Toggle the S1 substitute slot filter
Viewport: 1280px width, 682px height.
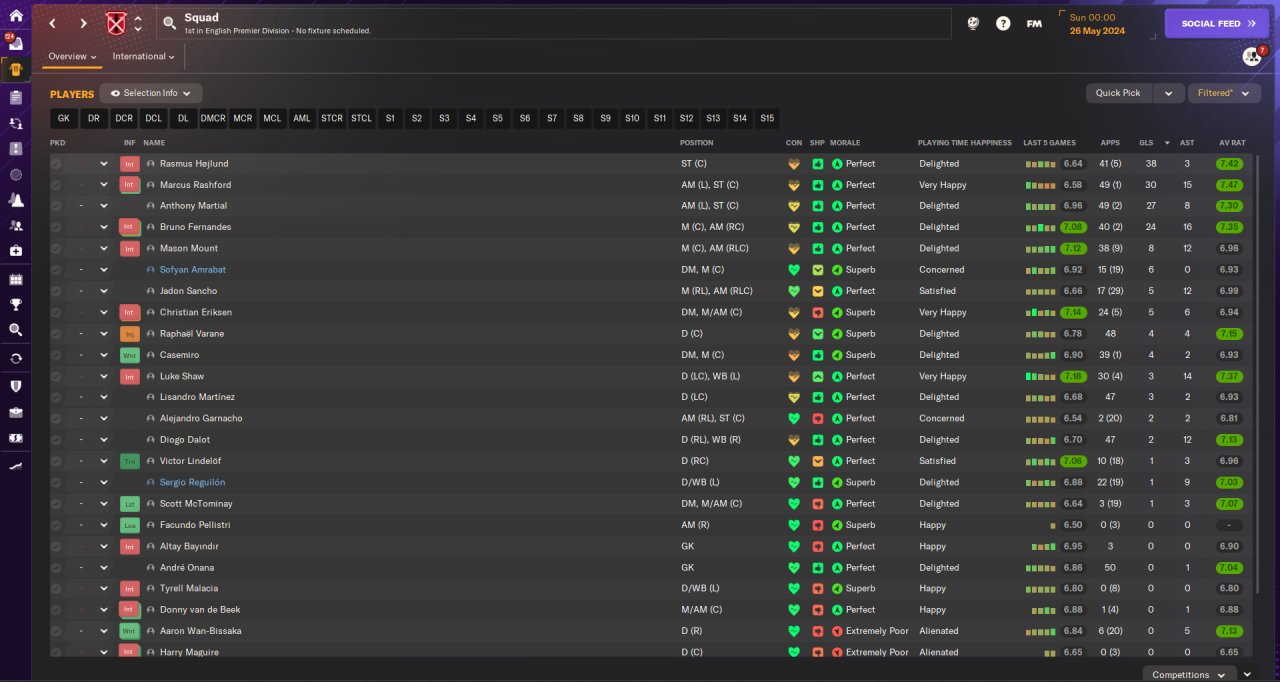[390, 118]
